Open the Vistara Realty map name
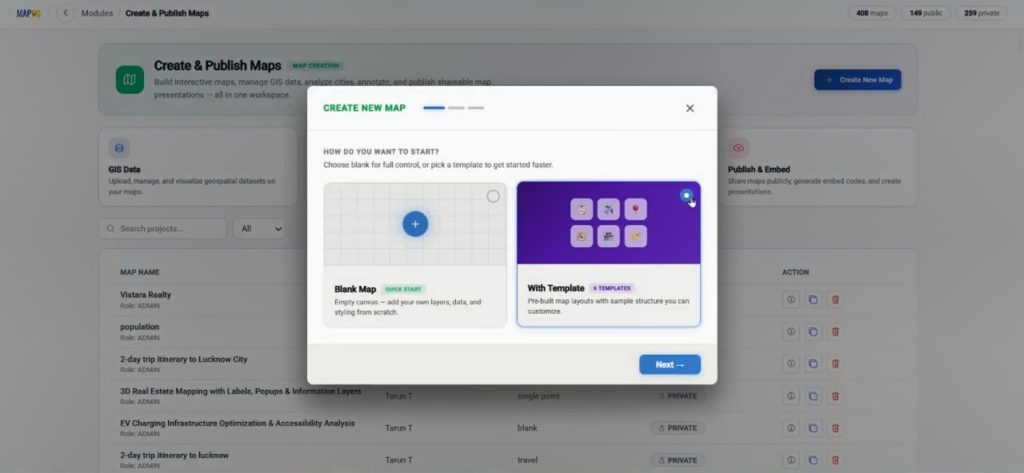 click(x=146, y=295)
